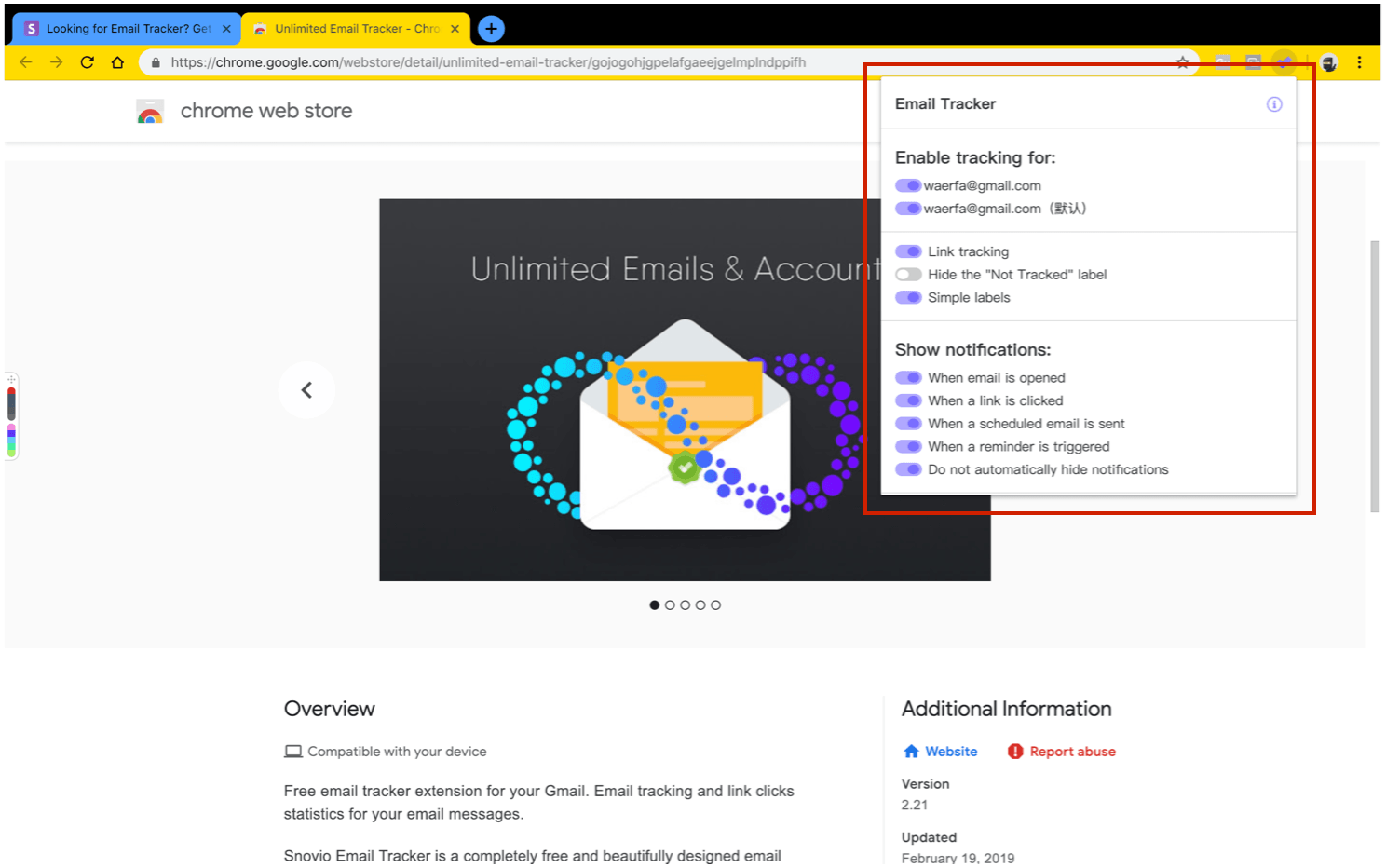
Task: Click the browser back arrow
Action: coord(25,62)
